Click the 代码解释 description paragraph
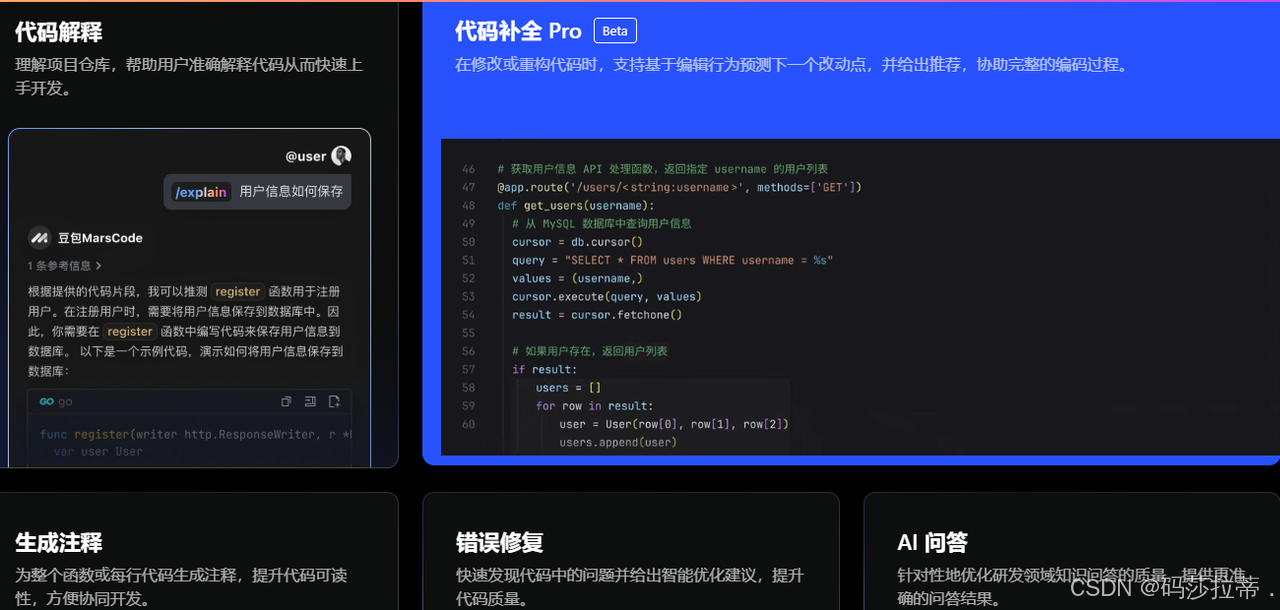The width and height of the screenshot is (1280, 610). pos(189,76)
